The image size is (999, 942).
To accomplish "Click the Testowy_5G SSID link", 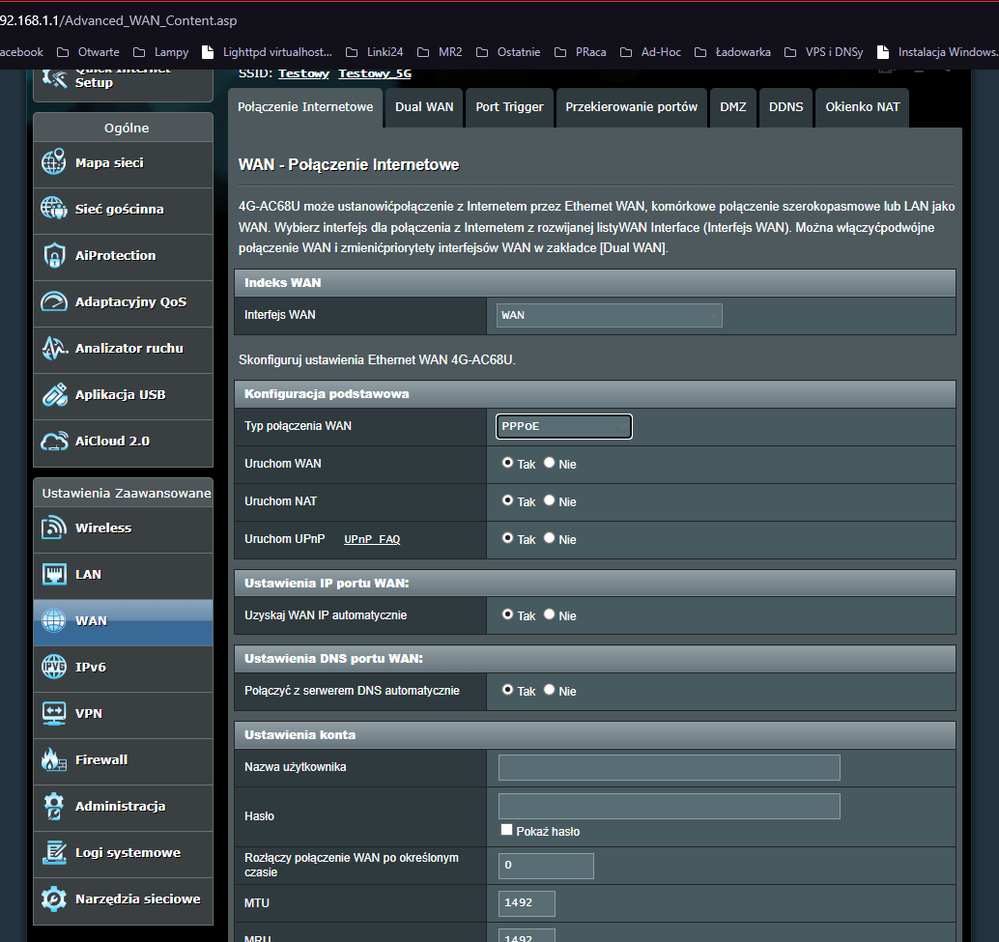I will pos(374,73).
